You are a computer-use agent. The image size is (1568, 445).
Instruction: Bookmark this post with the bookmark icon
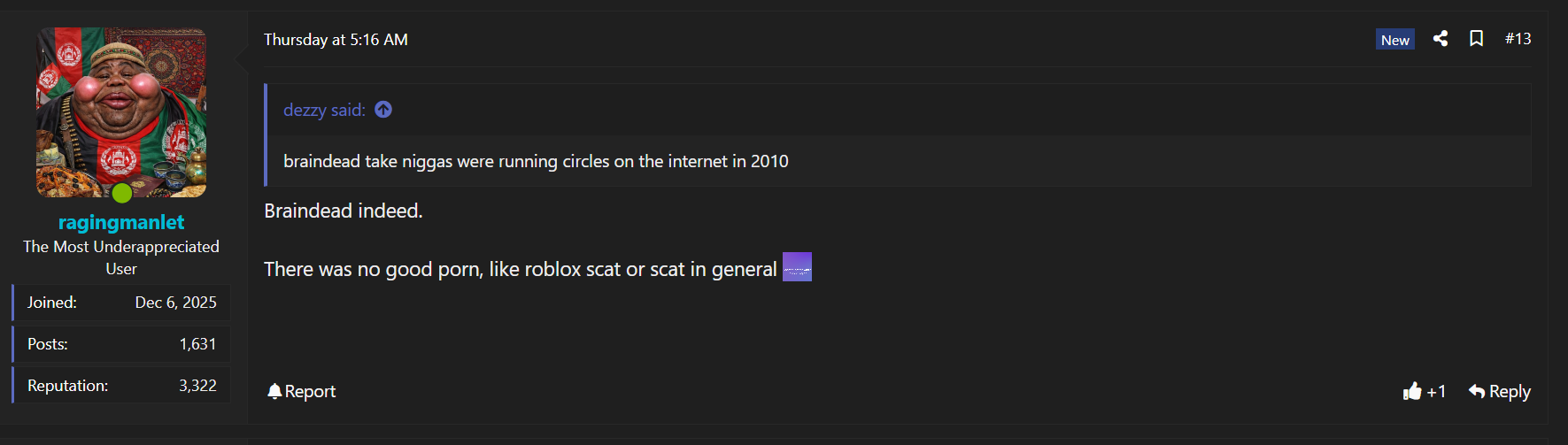coord(1476,39)
